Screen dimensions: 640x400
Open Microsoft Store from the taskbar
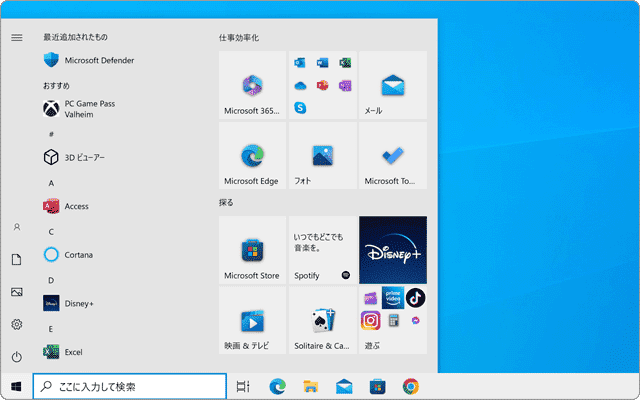pos(378,386)
